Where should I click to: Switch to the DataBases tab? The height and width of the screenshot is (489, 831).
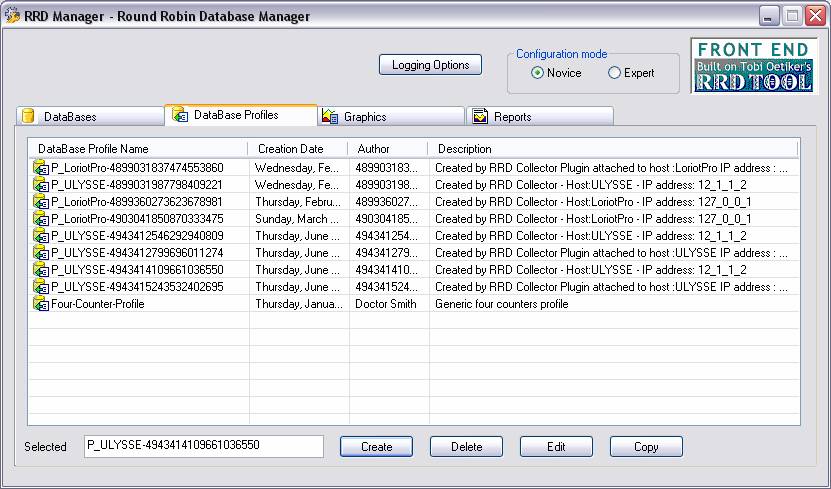(90, 117)
